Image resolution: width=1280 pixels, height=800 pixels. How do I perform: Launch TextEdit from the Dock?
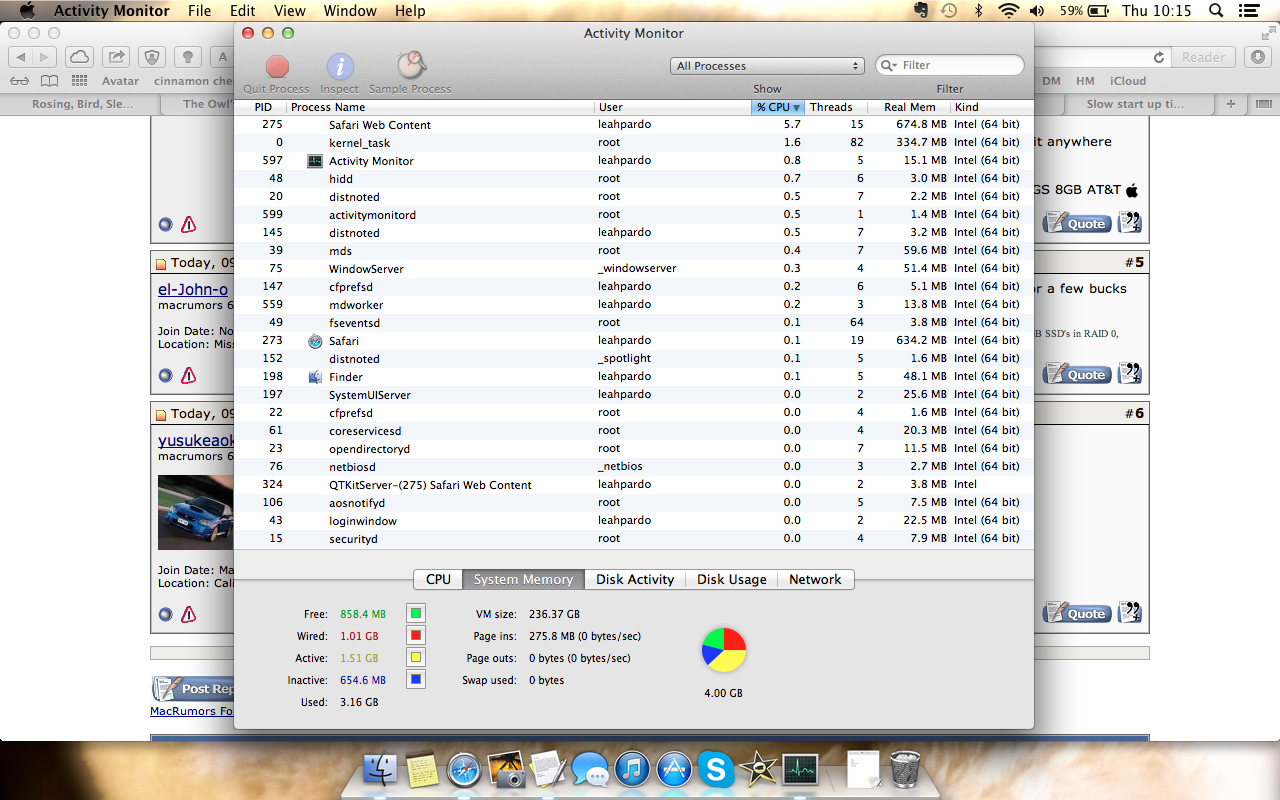(x=549, y=769)
